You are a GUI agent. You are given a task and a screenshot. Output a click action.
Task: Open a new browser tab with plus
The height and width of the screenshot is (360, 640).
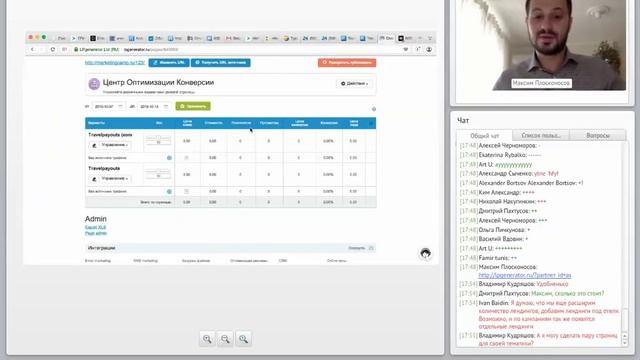(420, 38)
